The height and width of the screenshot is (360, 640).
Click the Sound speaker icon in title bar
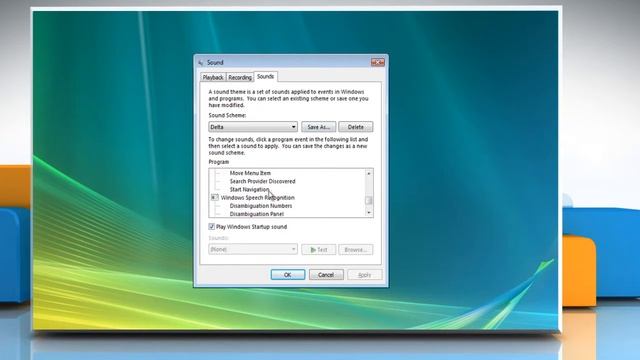(x=200, y=62)
